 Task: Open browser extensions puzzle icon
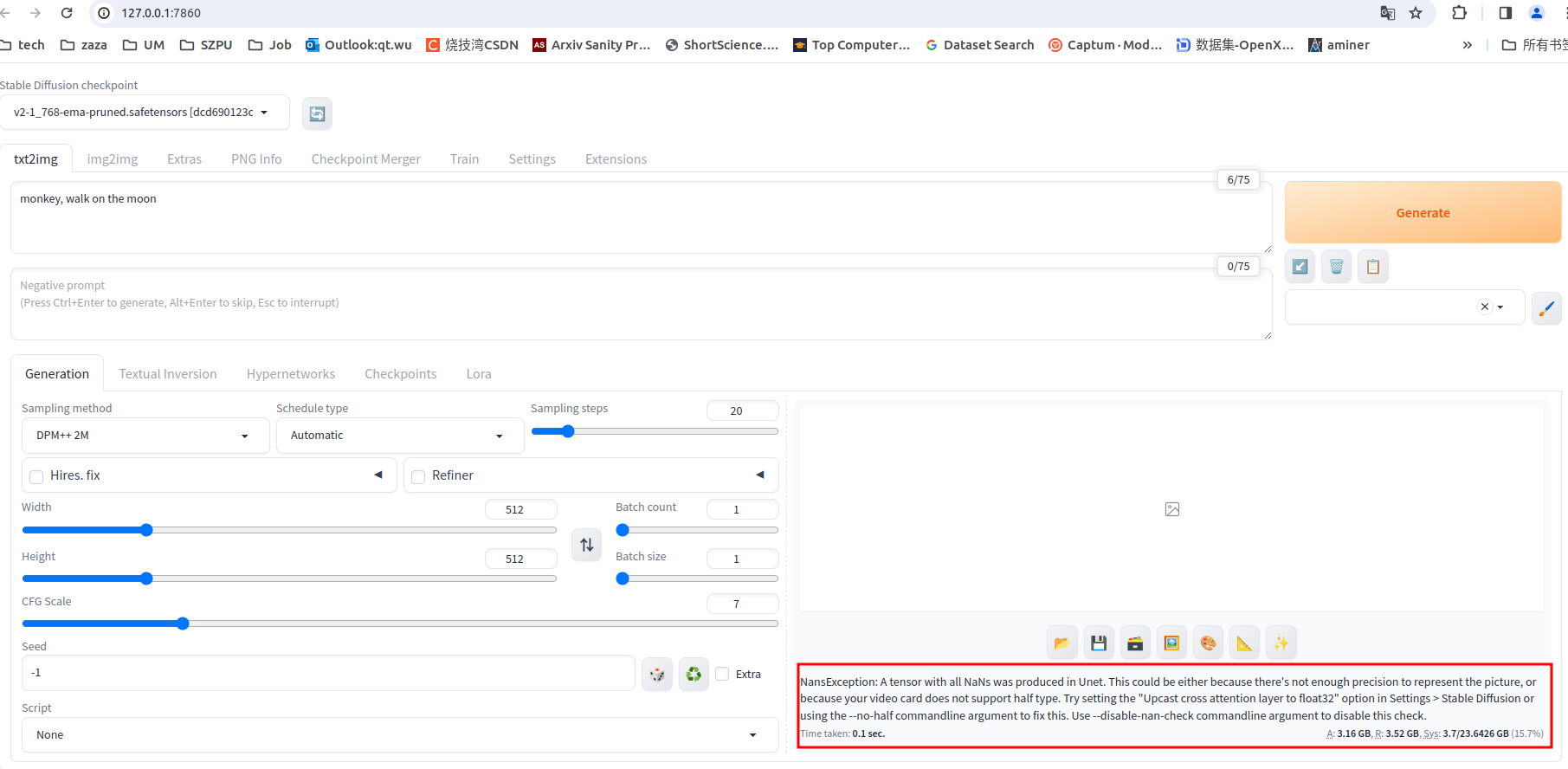(1459, 13)
